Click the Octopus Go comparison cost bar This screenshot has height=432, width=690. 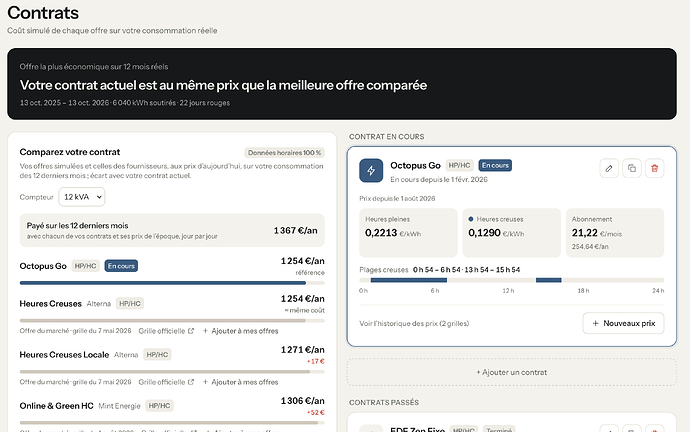172,283
